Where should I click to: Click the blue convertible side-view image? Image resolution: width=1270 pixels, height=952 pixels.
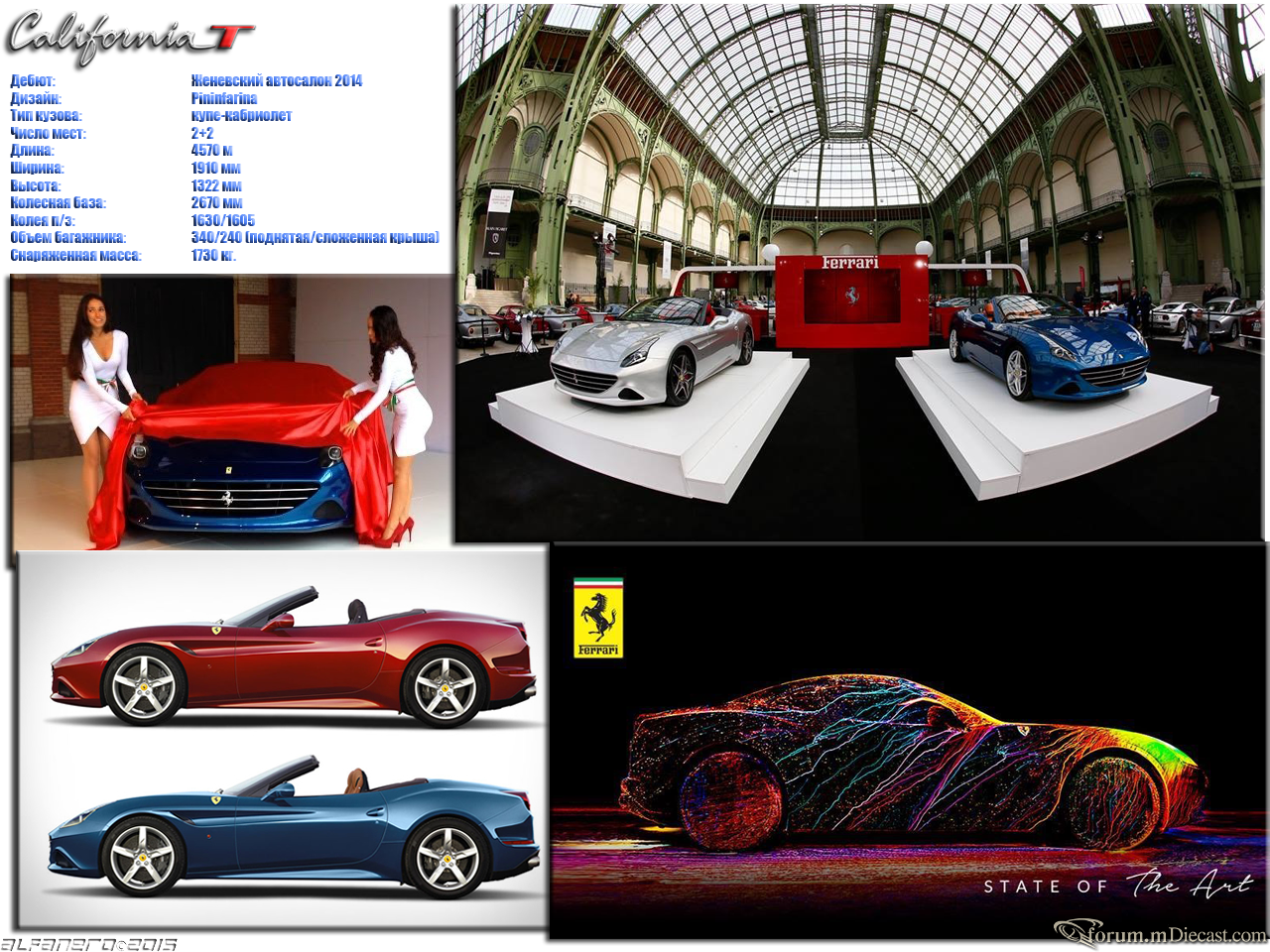click(294, 825)
